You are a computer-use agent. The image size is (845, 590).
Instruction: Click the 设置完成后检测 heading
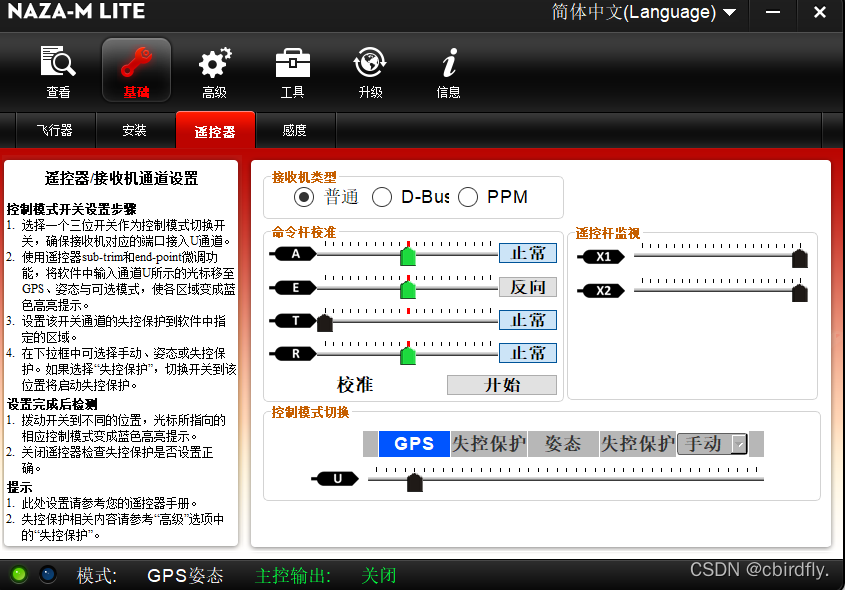(52, 404)
